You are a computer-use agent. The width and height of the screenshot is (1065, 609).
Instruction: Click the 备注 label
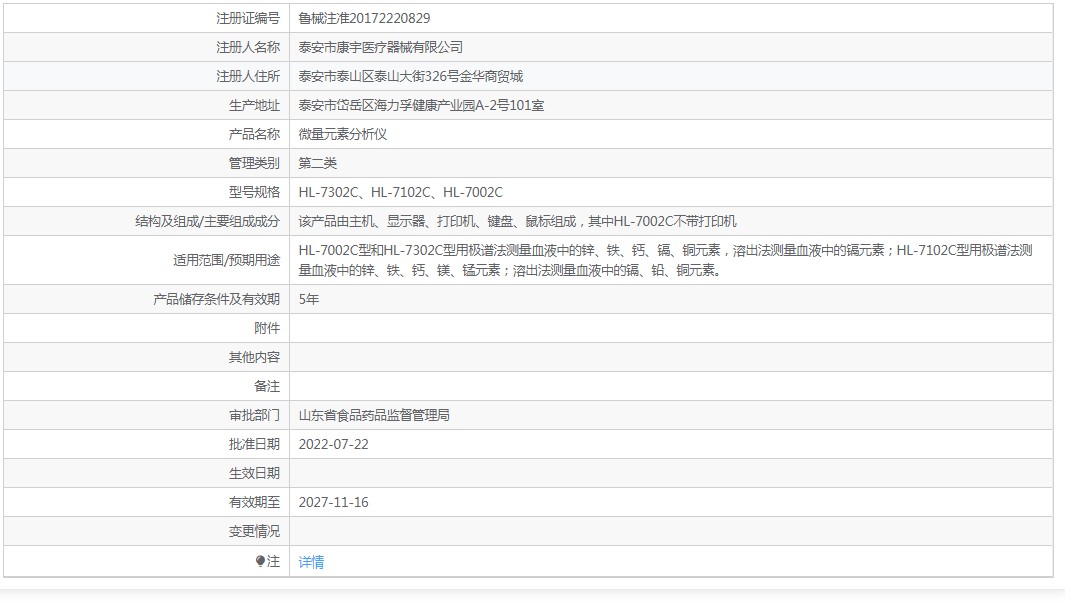point(267,386)
